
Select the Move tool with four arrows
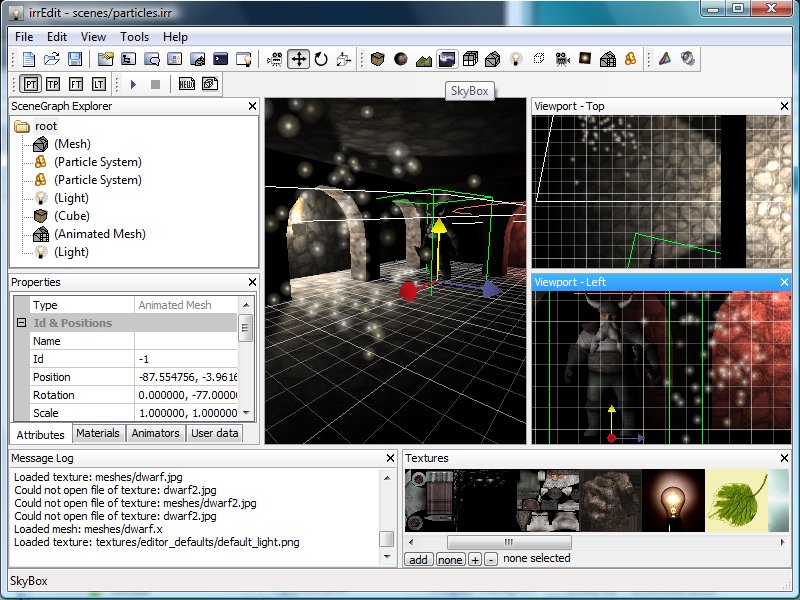tap(298, 59)
